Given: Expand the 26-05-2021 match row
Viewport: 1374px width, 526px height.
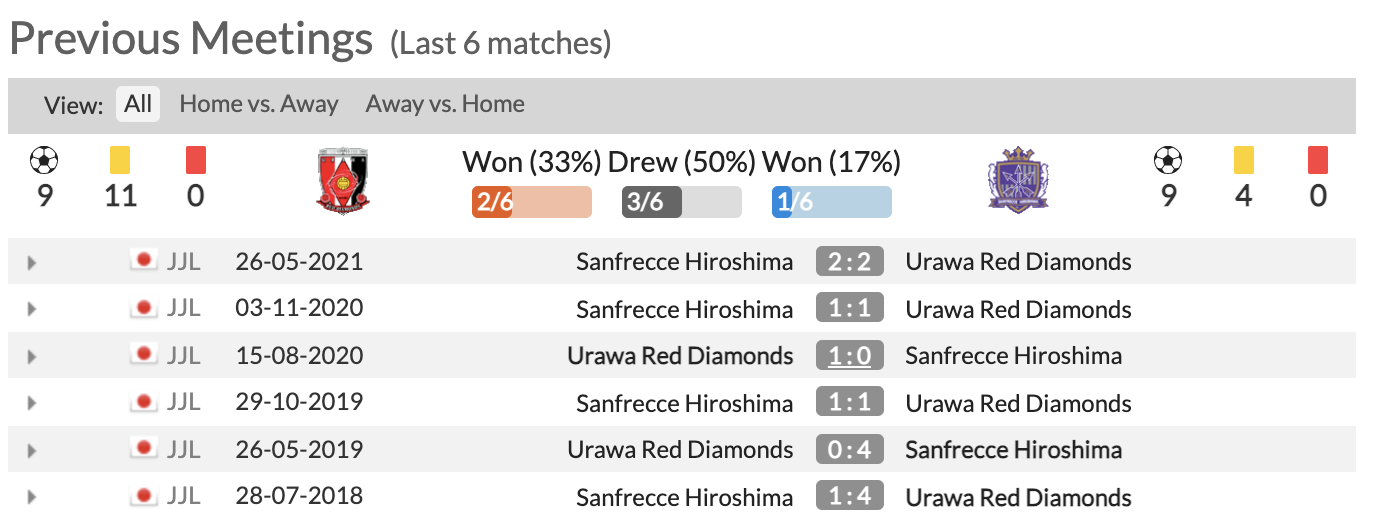Looking at the screenshot, I should (x=32, y=263).
